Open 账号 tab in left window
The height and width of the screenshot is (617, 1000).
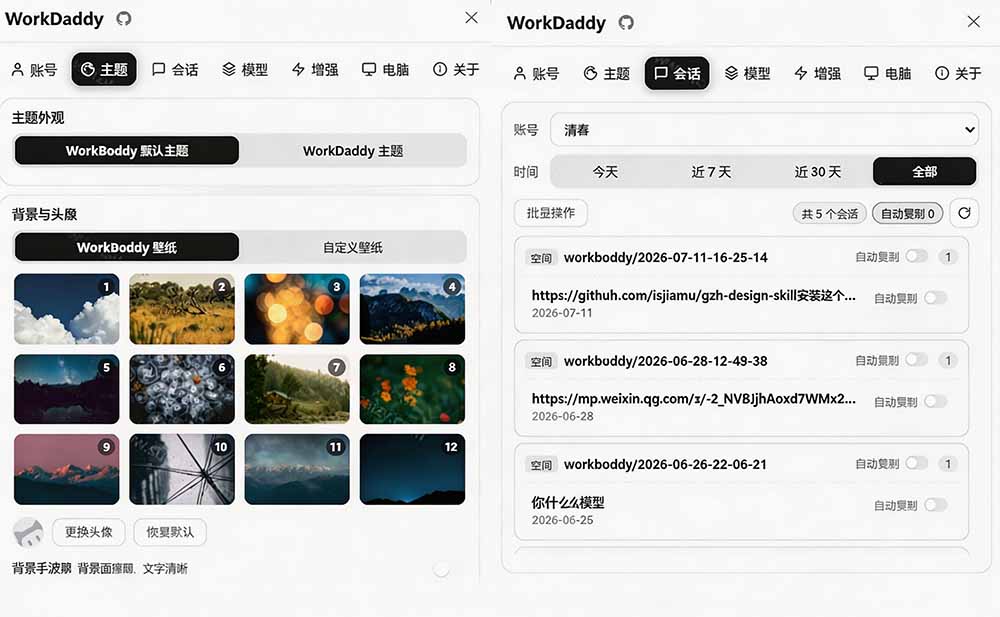pos(34,70)
